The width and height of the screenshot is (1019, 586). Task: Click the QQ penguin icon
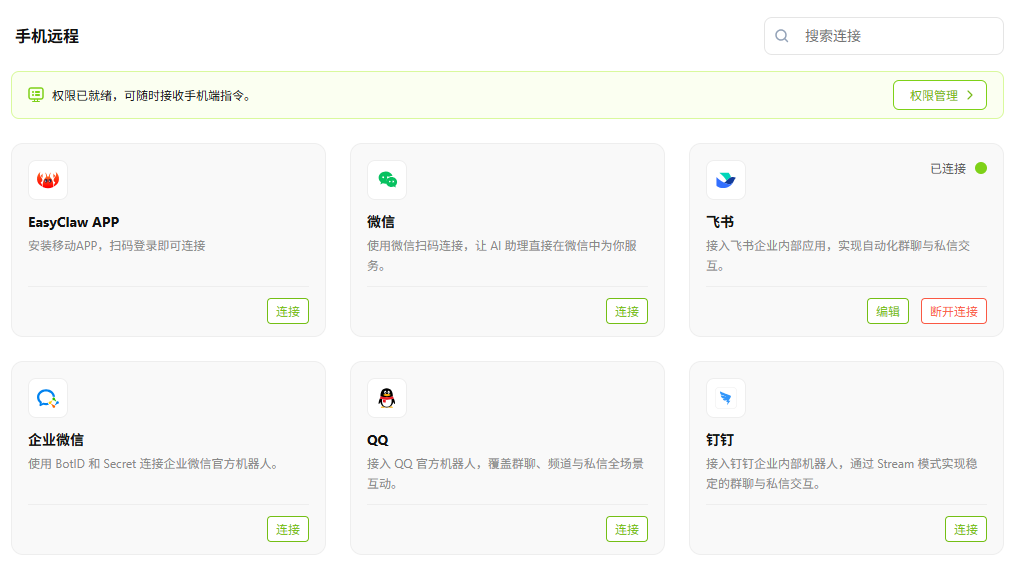[x=387, y=398]
